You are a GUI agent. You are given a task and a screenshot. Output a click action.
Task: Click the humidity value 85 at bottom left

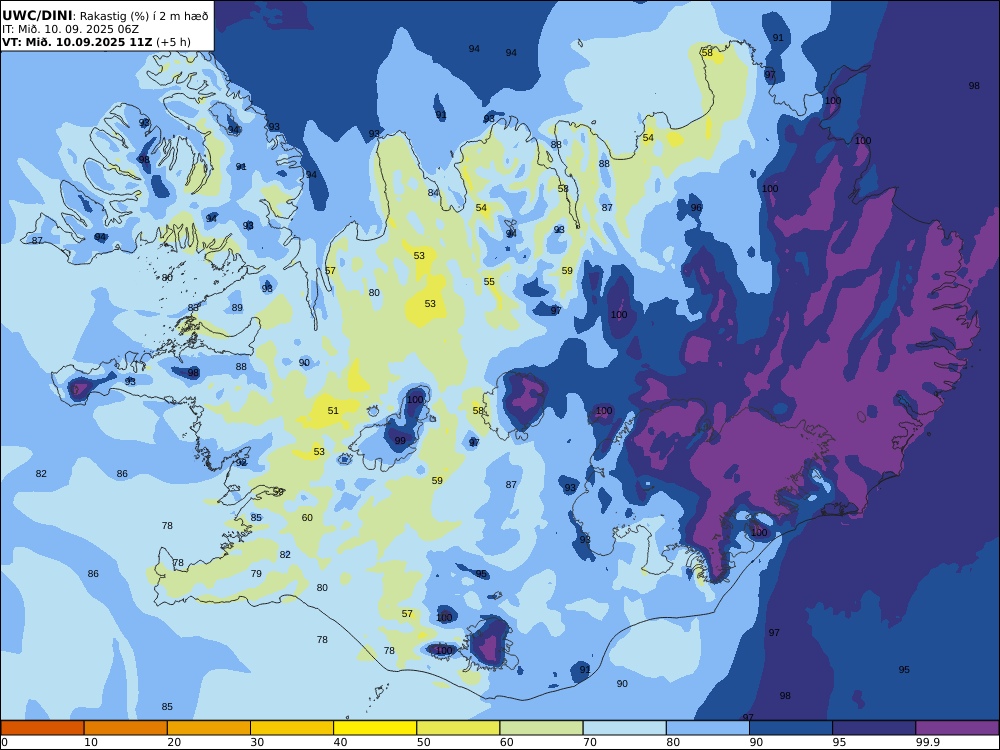coord(167,707)
